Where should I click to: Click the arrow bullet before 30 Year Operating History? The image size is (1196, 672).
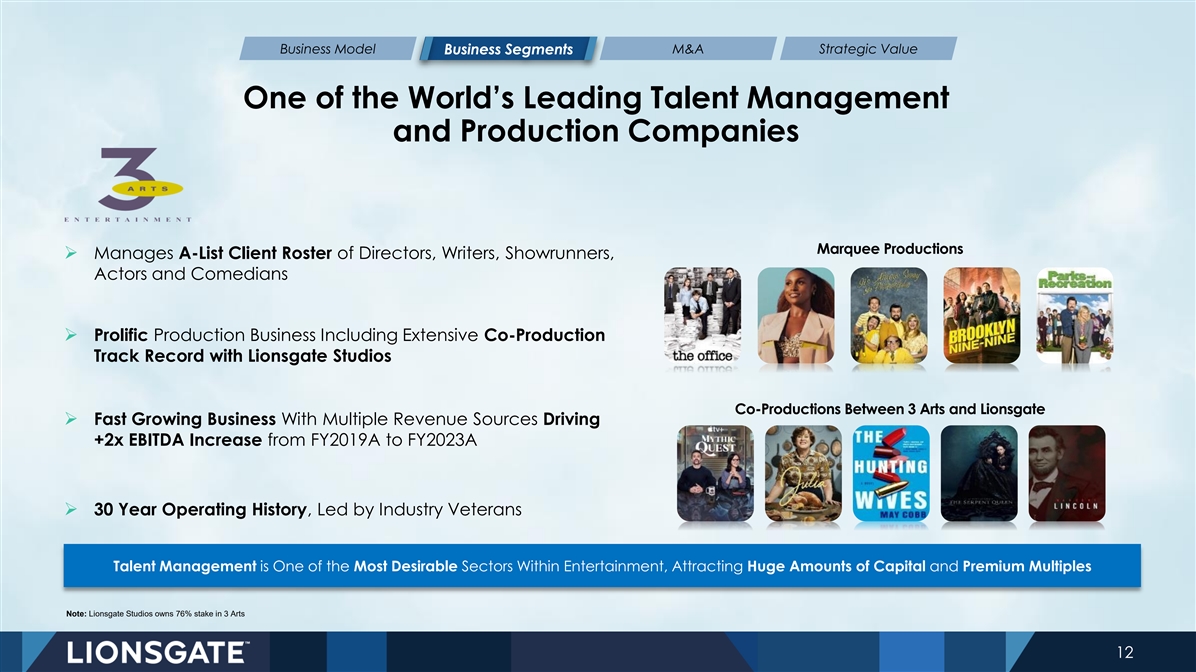point(72,511)
